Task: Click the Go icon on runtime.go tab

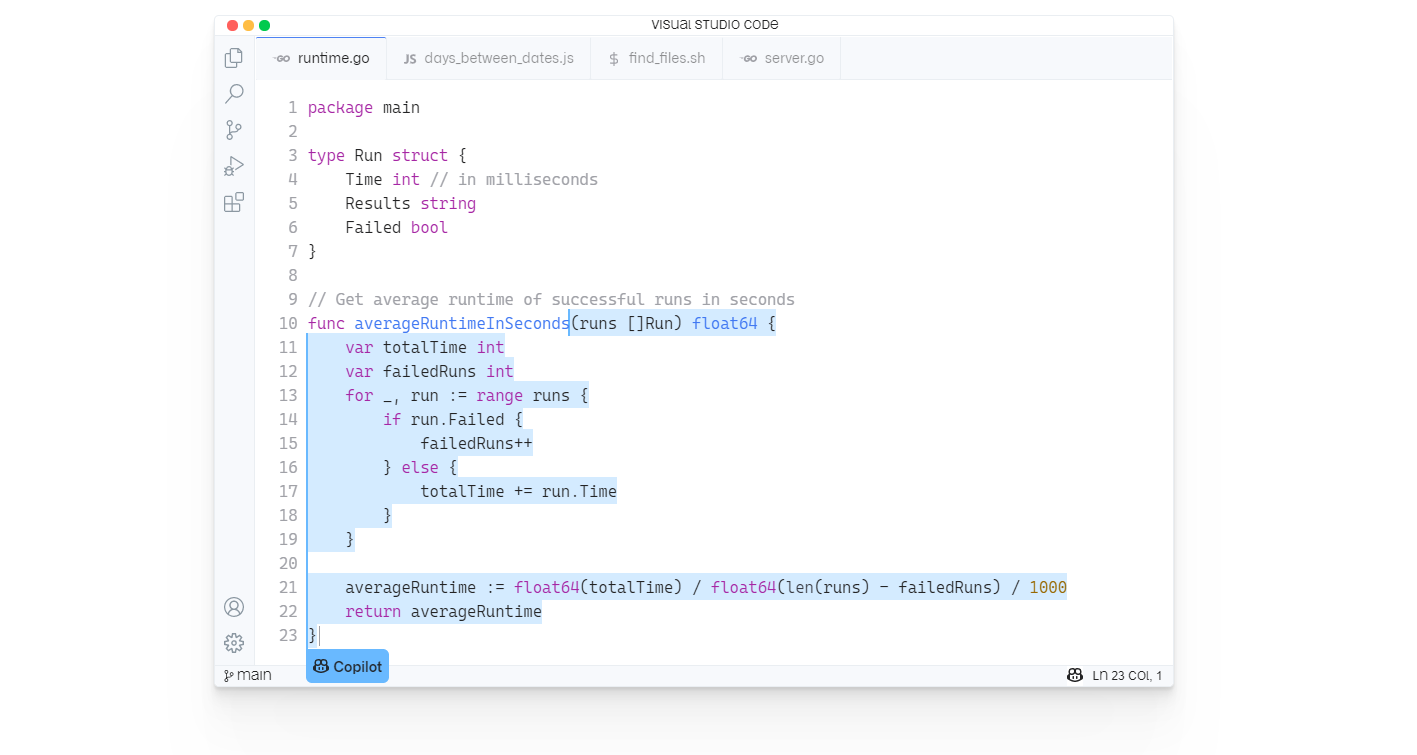Action: pos(283,57)
